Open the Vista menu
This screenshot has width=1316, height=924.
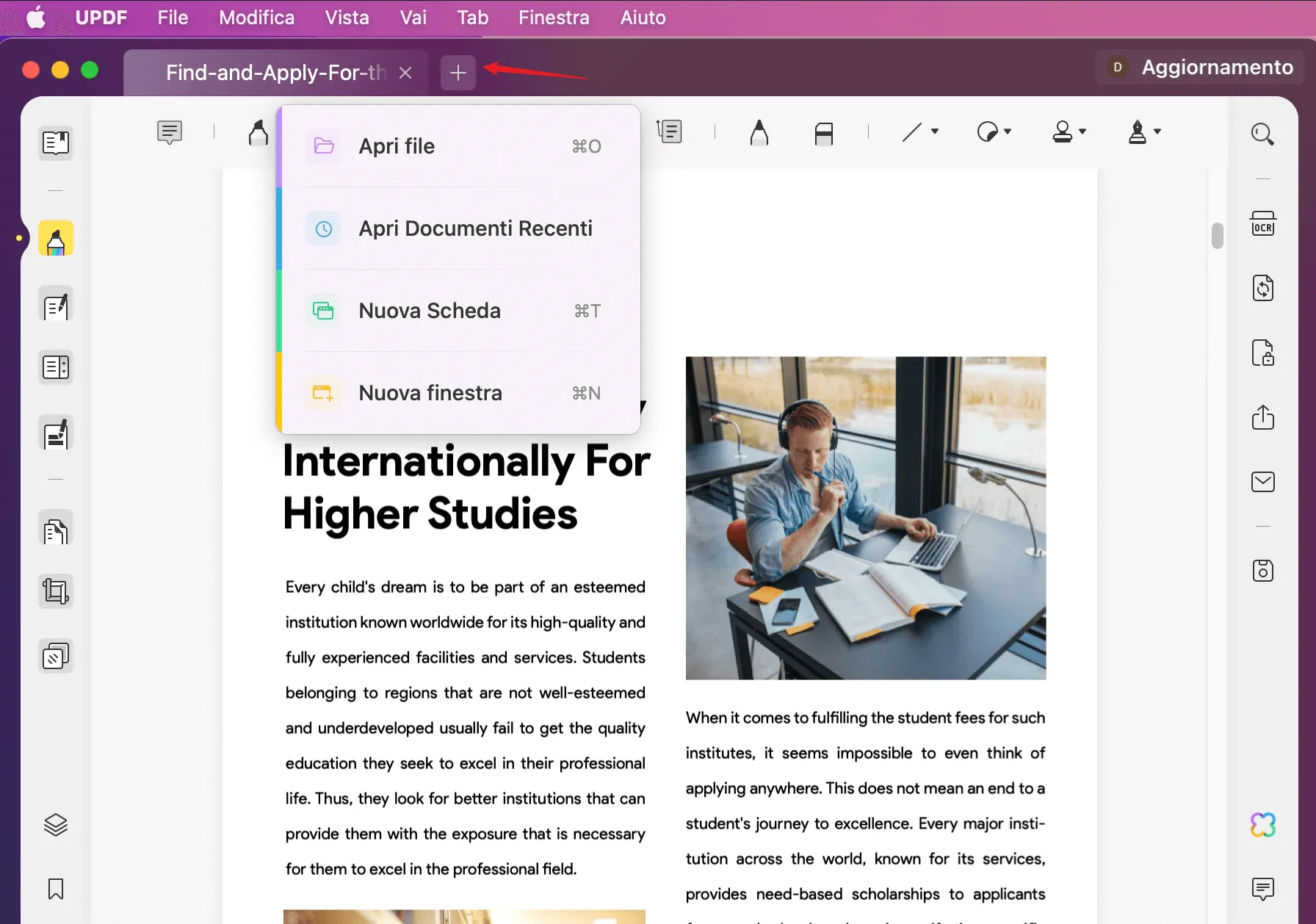[347, 18]
